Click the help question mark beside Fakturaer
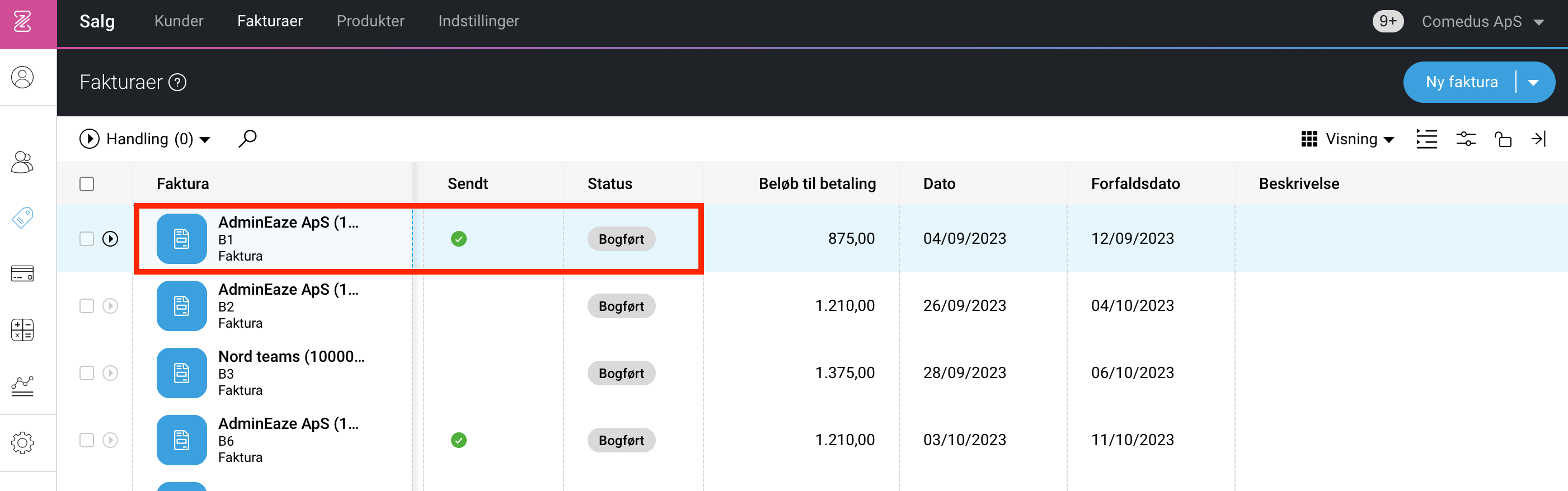The width and height of the screenshot is (1568, 491). [177, 82]
